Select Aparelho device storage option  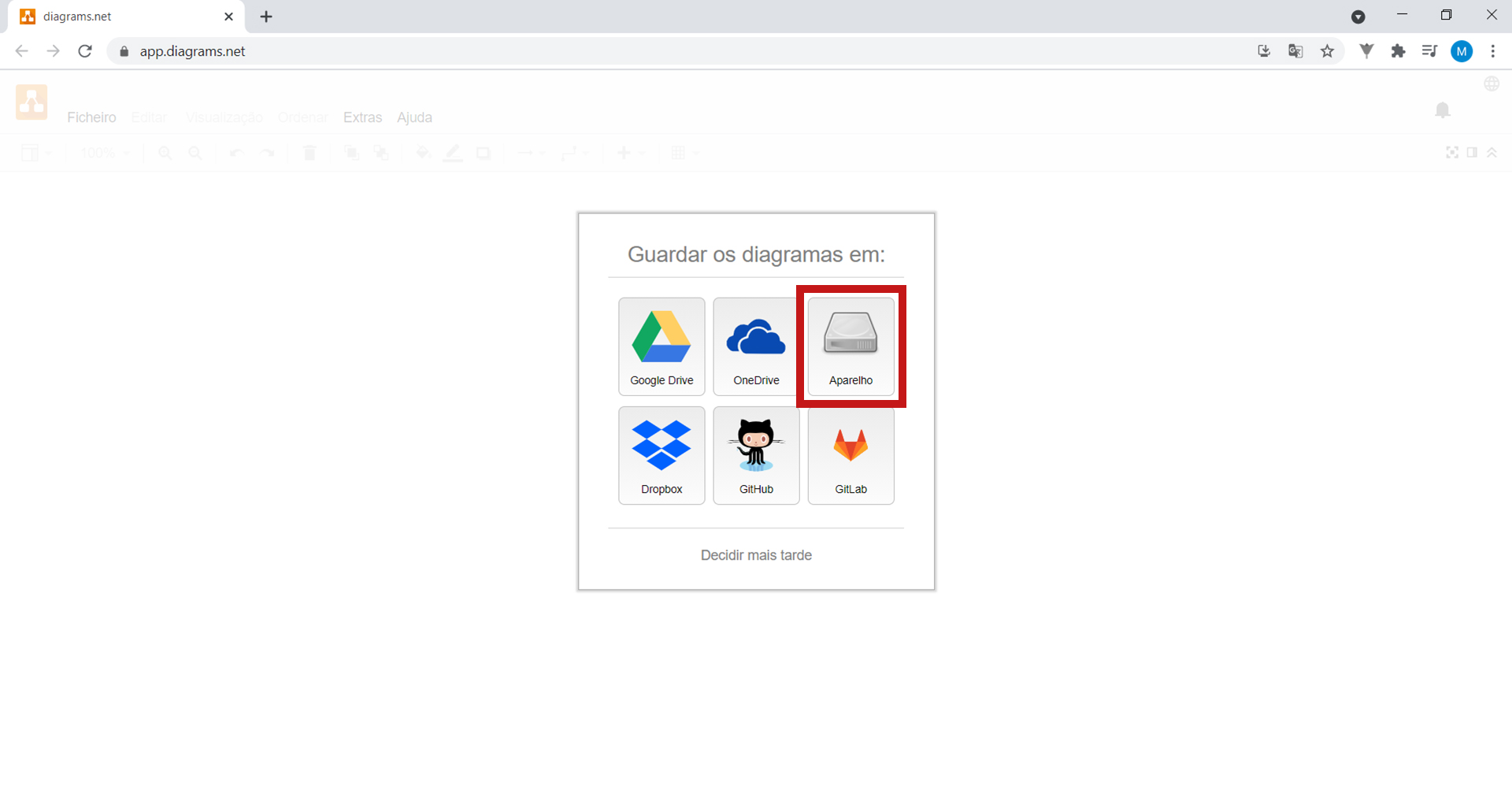tap(850, 346)
